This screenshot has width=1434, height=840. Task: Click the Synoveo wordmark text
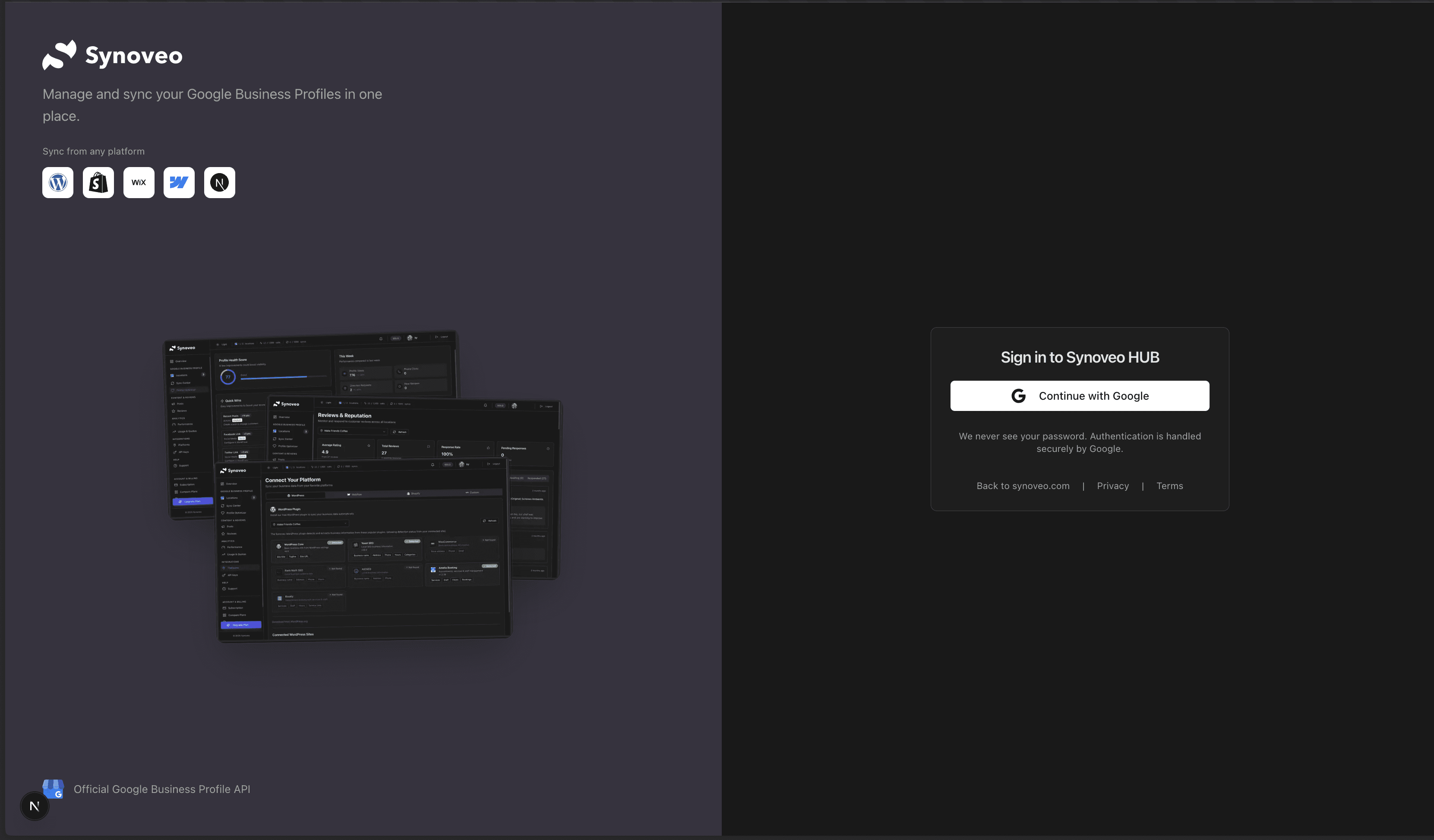[134, 56]
